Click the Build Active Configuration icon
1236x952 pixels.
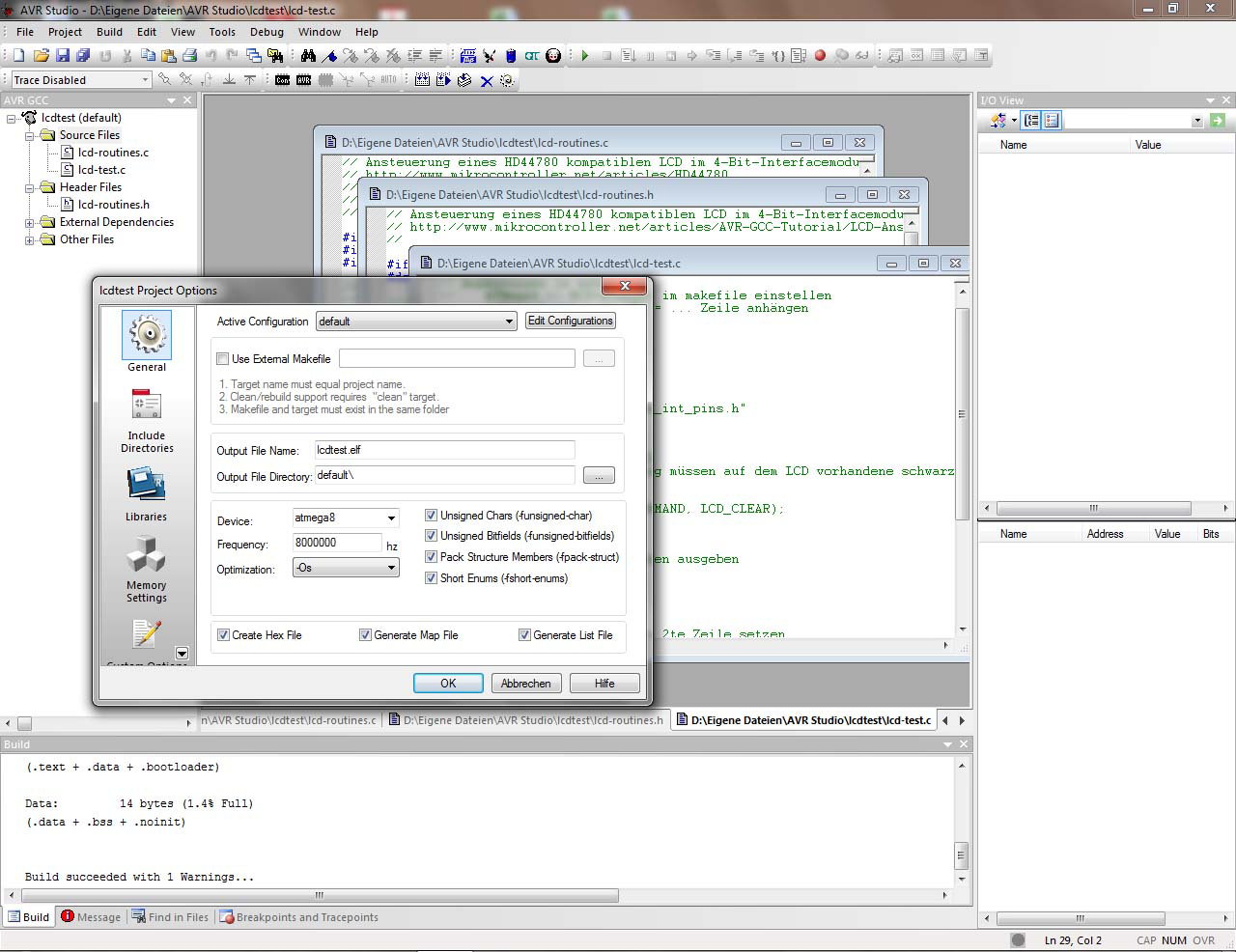[422, 80]
